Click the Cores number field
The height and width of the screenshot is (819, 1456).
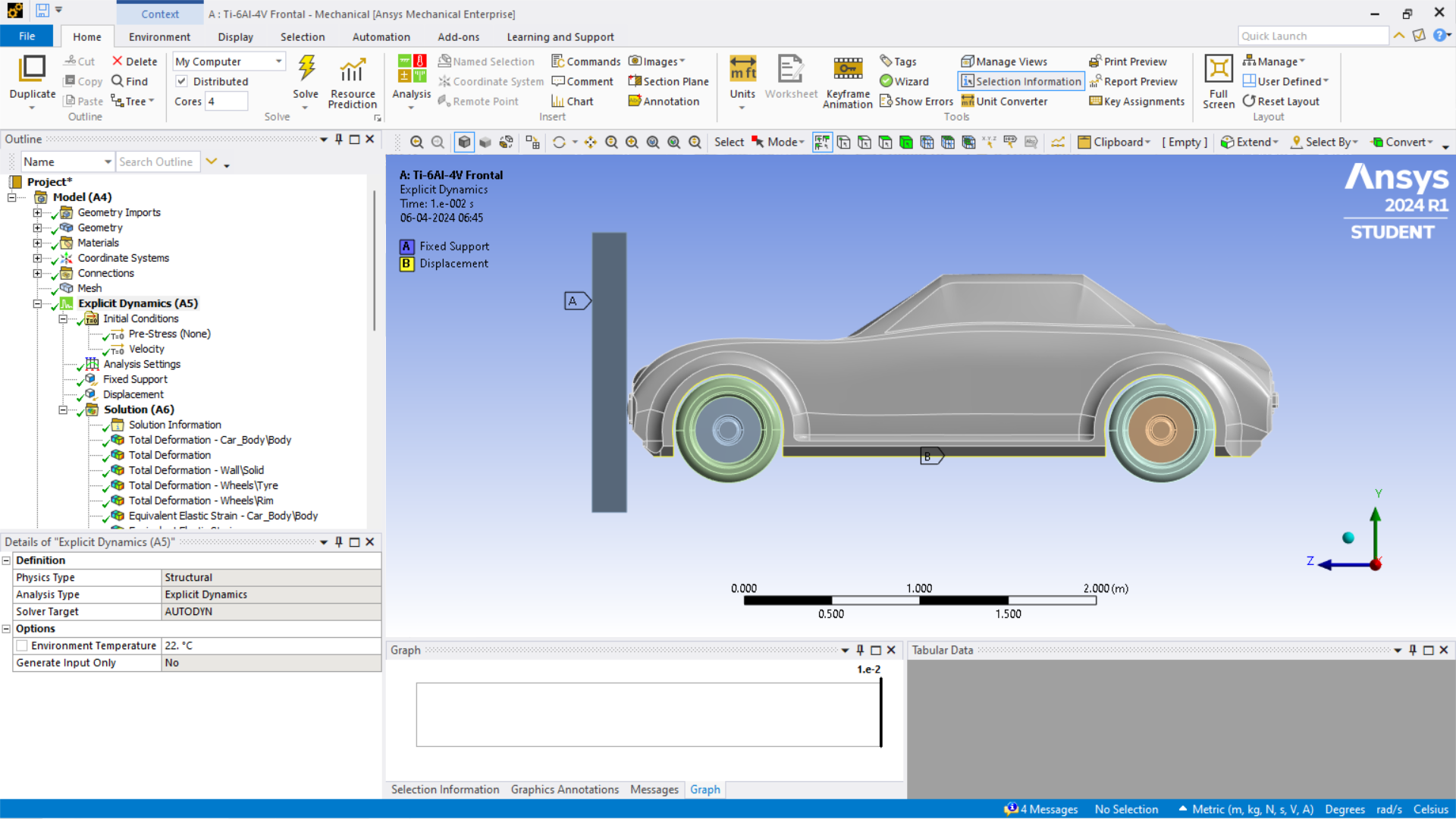[227, 101]
